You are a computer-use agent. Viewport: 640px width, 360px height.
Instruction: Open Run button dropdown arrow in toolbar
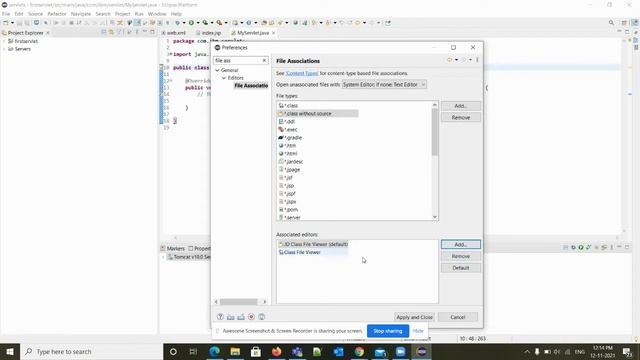(198, 23)
